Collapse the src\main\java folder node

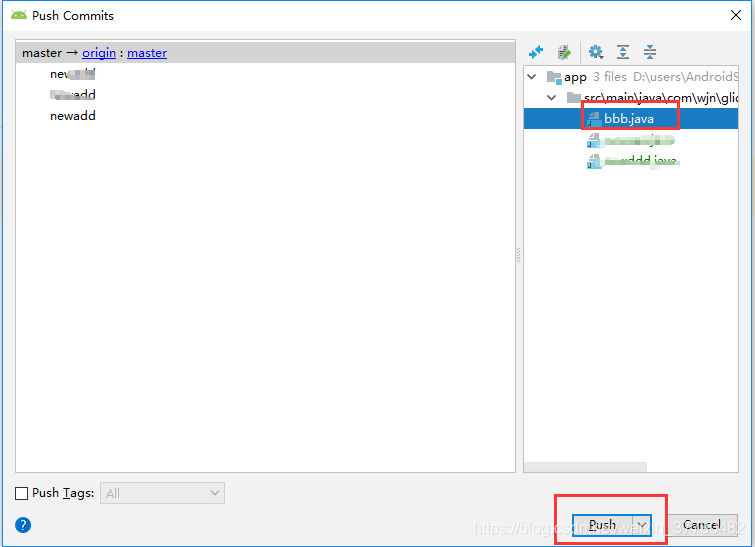tap(552, 98)
